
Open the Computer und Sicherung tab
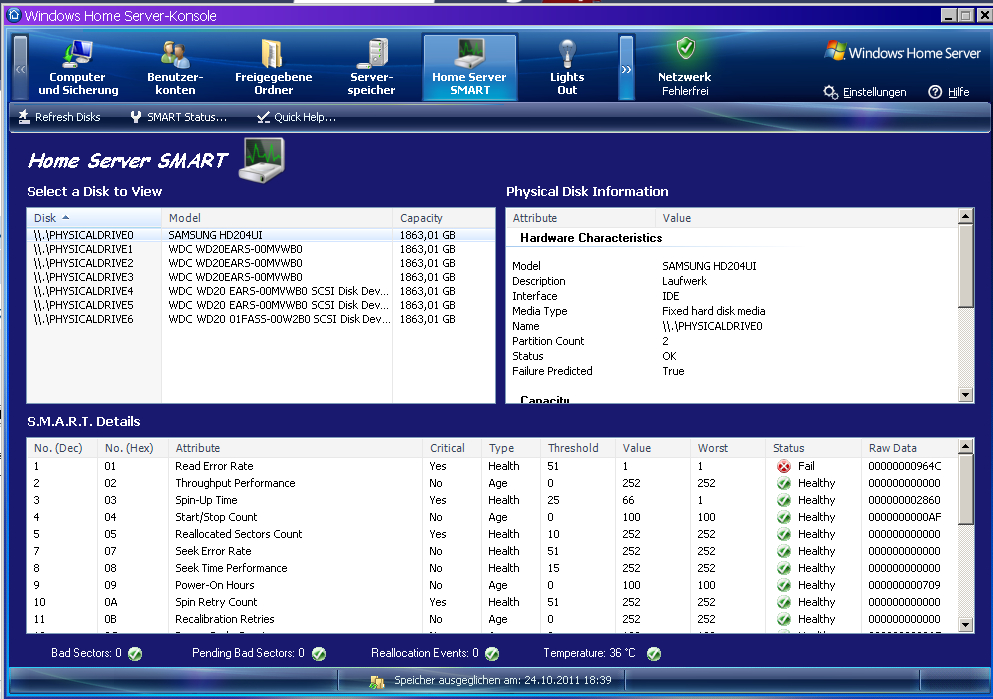click(x=78, y=68)
